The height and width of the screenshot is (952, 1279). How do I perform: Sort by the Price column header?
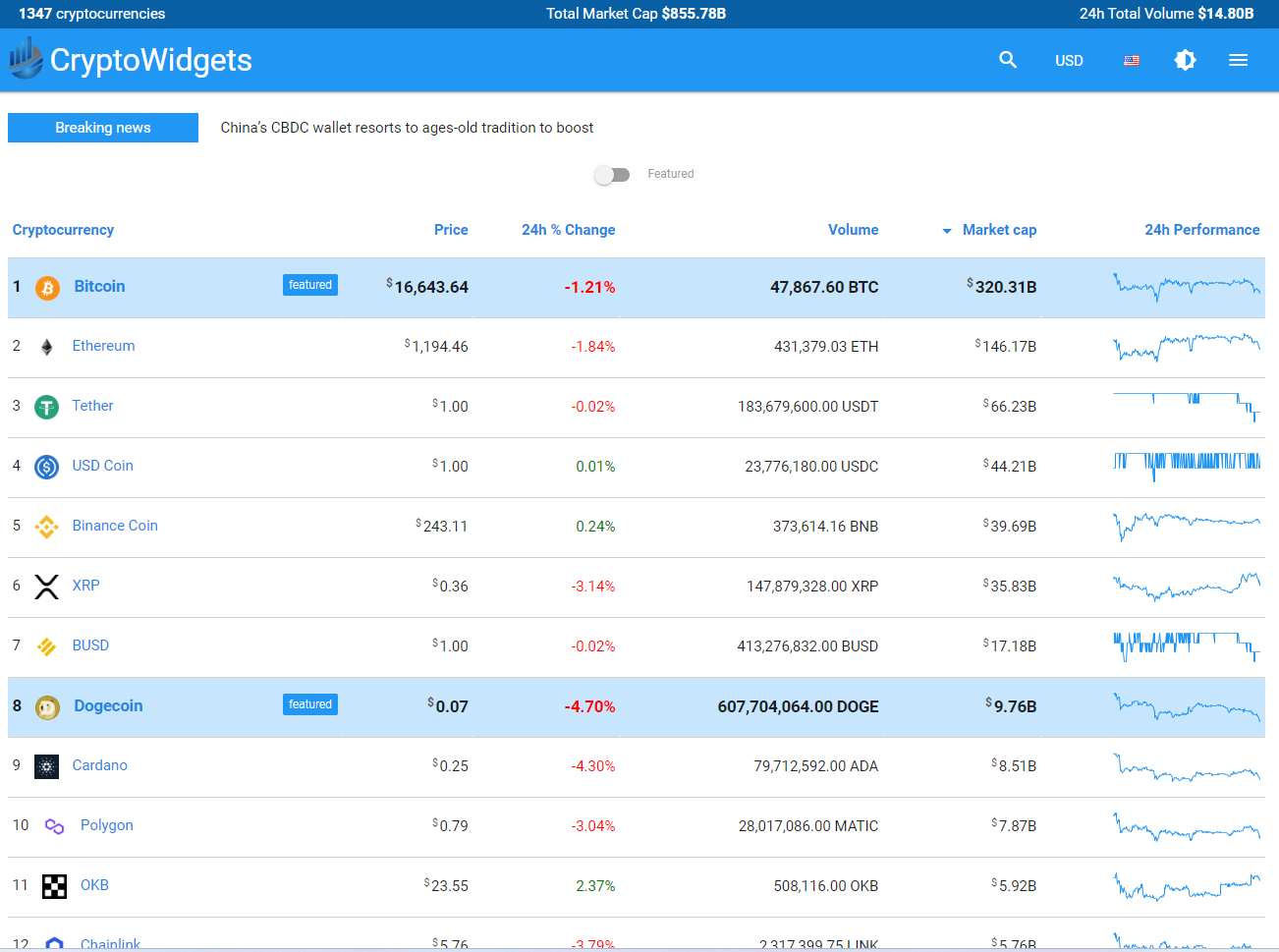pyautogui.click(x=451, y=230)
